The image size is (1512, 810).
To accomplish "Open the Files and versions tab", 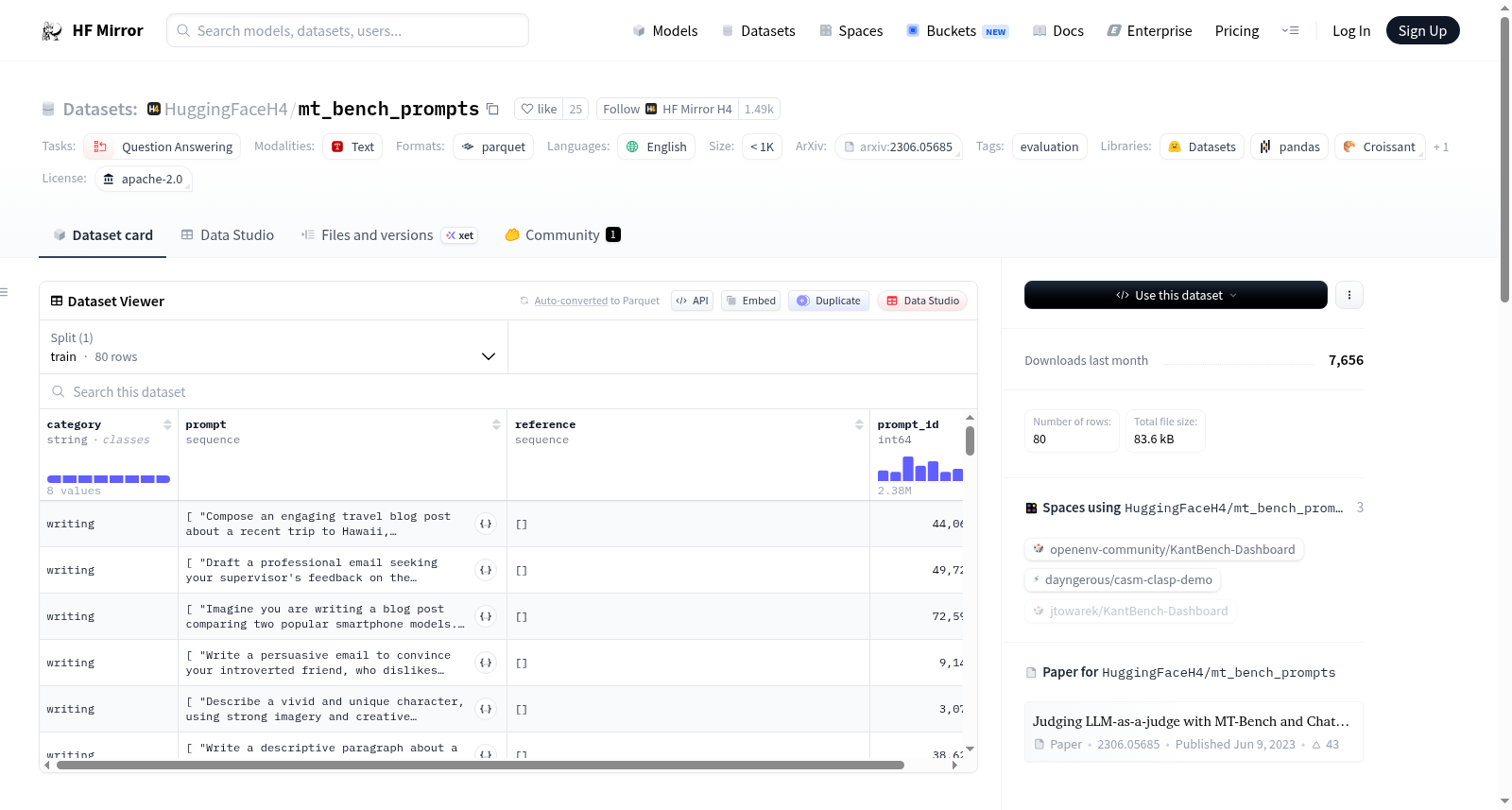I will pos(389,235).
